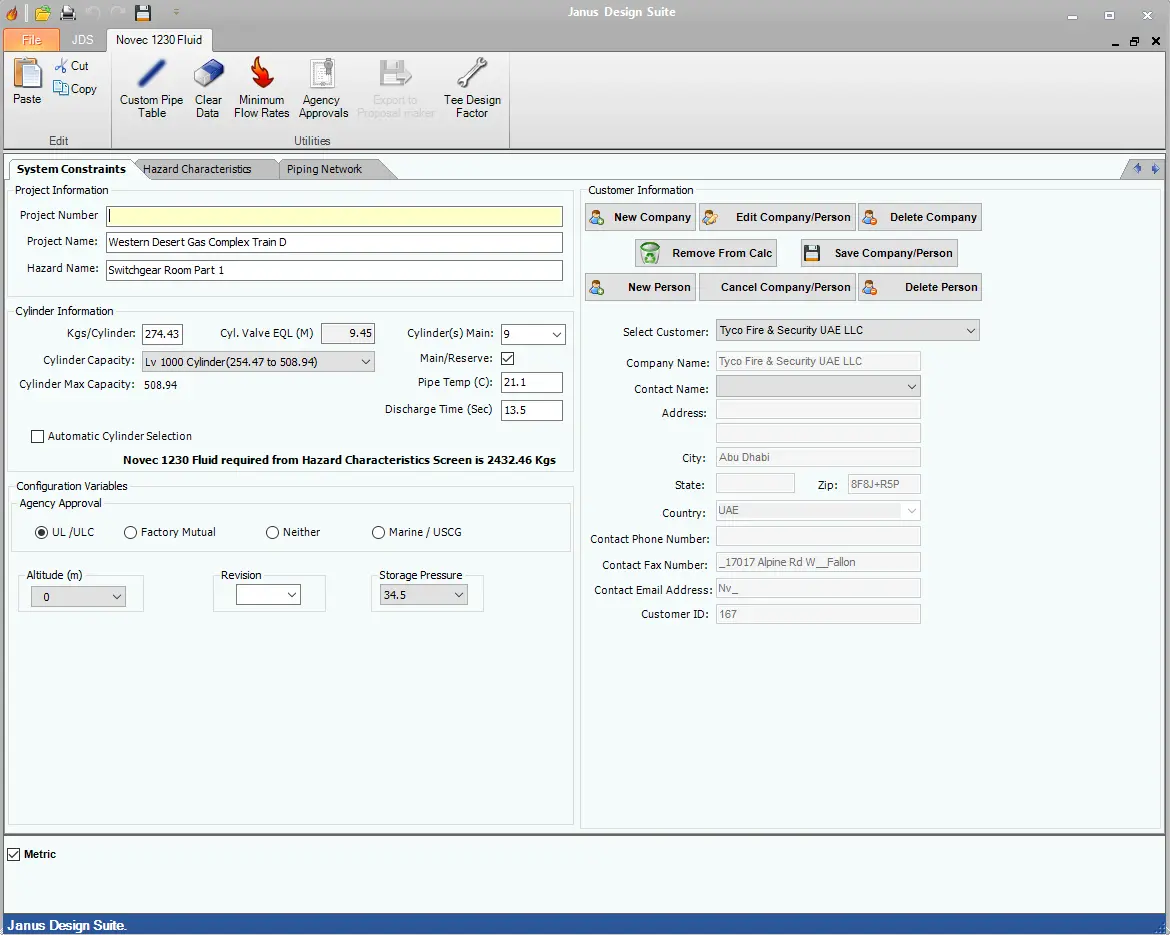Screen dimensions: 1170x935
Task: Enable Automatic Cylinder Selection
Action: coord(37,437)
